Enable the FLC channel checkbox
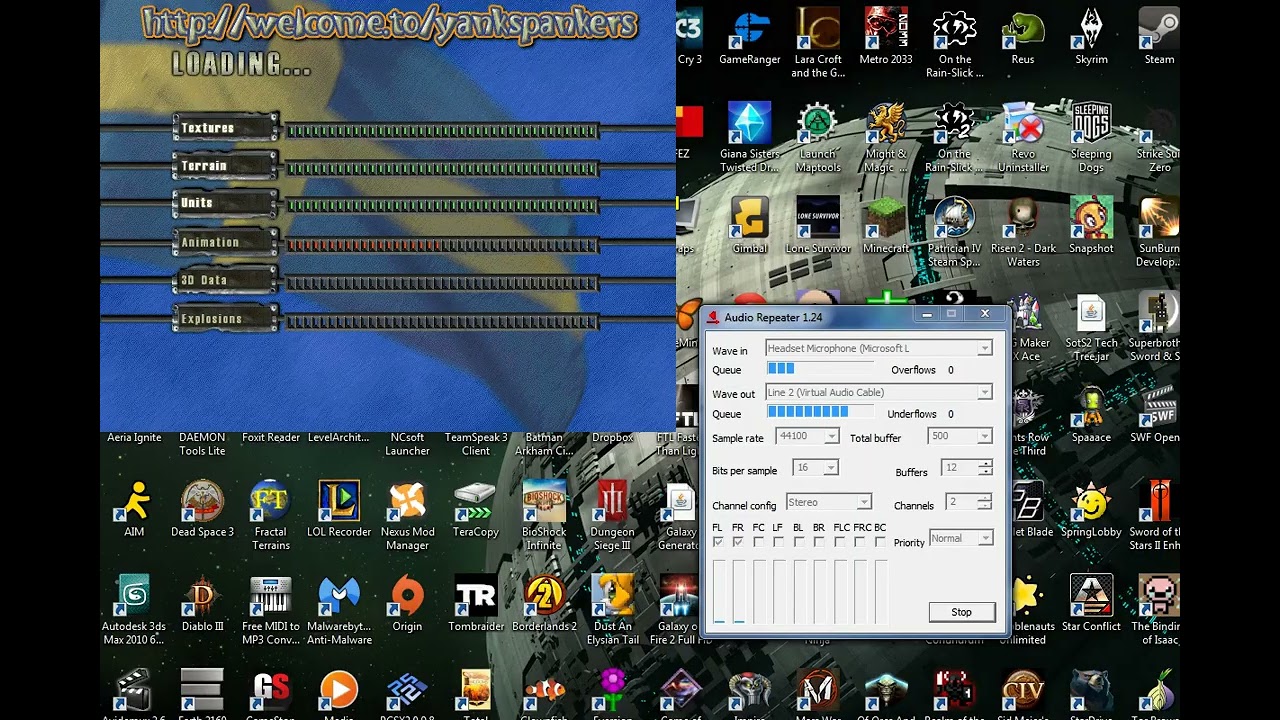Viewport: 1280px width, 720px height. 839,541
